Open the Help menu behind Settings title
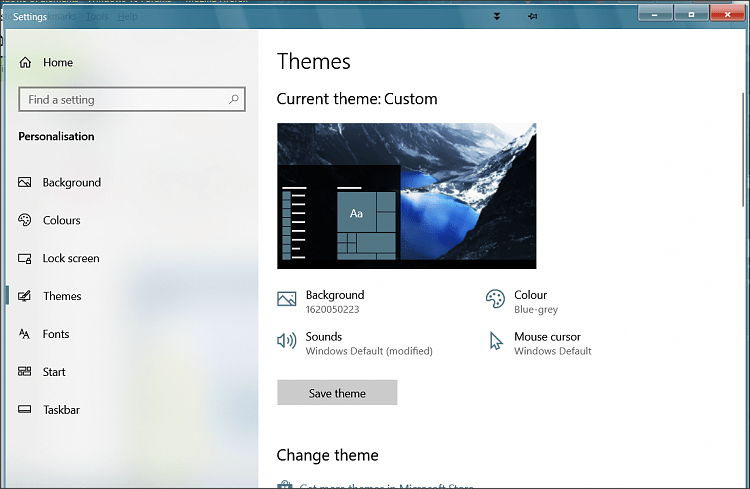The image size is (750, 489). [x=127, y=16]
